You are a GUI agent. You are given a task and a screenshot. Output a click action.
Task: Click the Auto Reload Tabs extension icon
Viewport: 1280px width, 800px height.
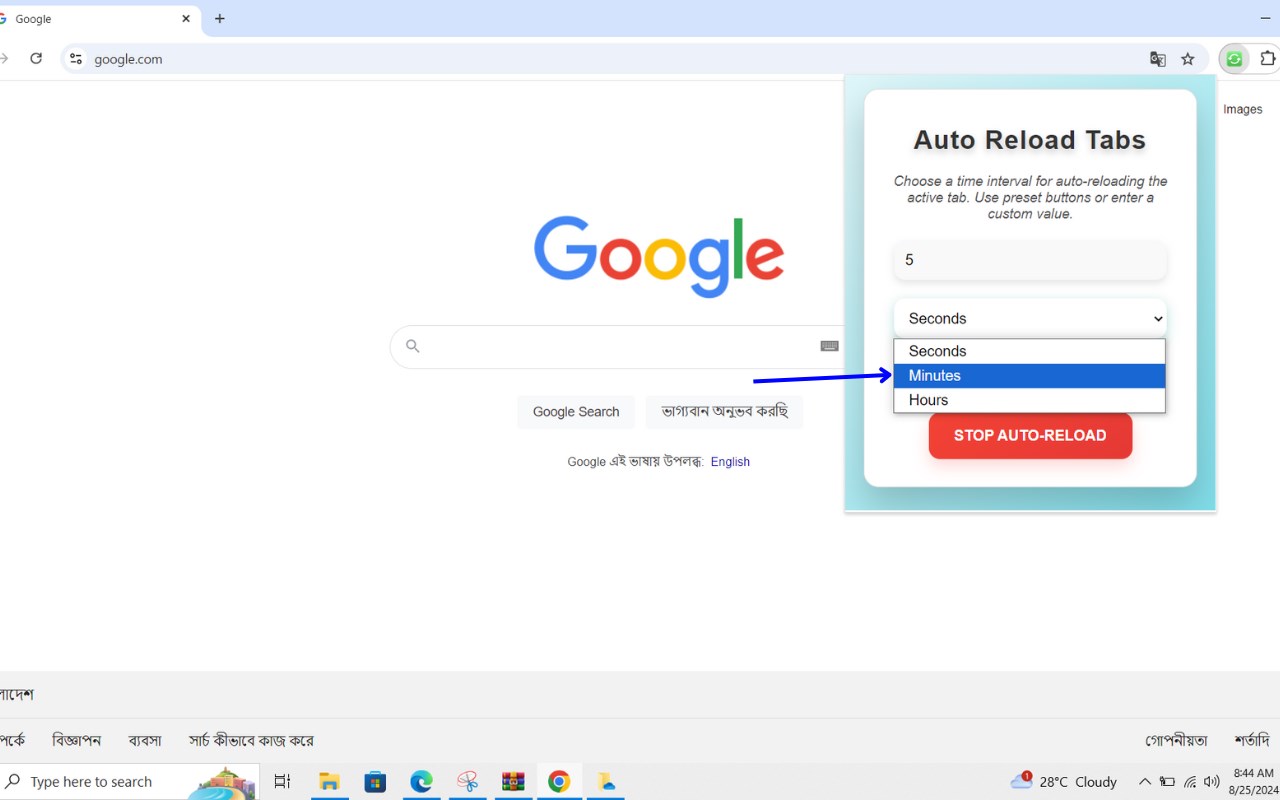click(1234, 59)
